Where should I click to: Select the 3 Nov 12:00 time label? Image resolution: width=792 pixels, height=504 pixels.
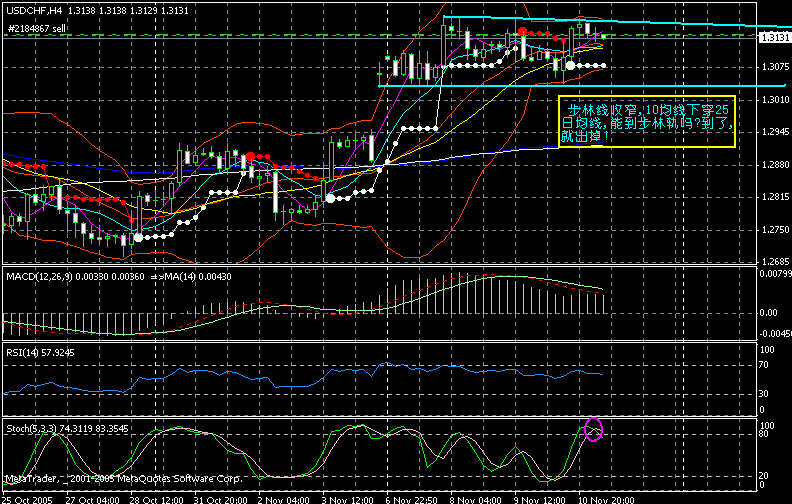(x=349, y=497)
